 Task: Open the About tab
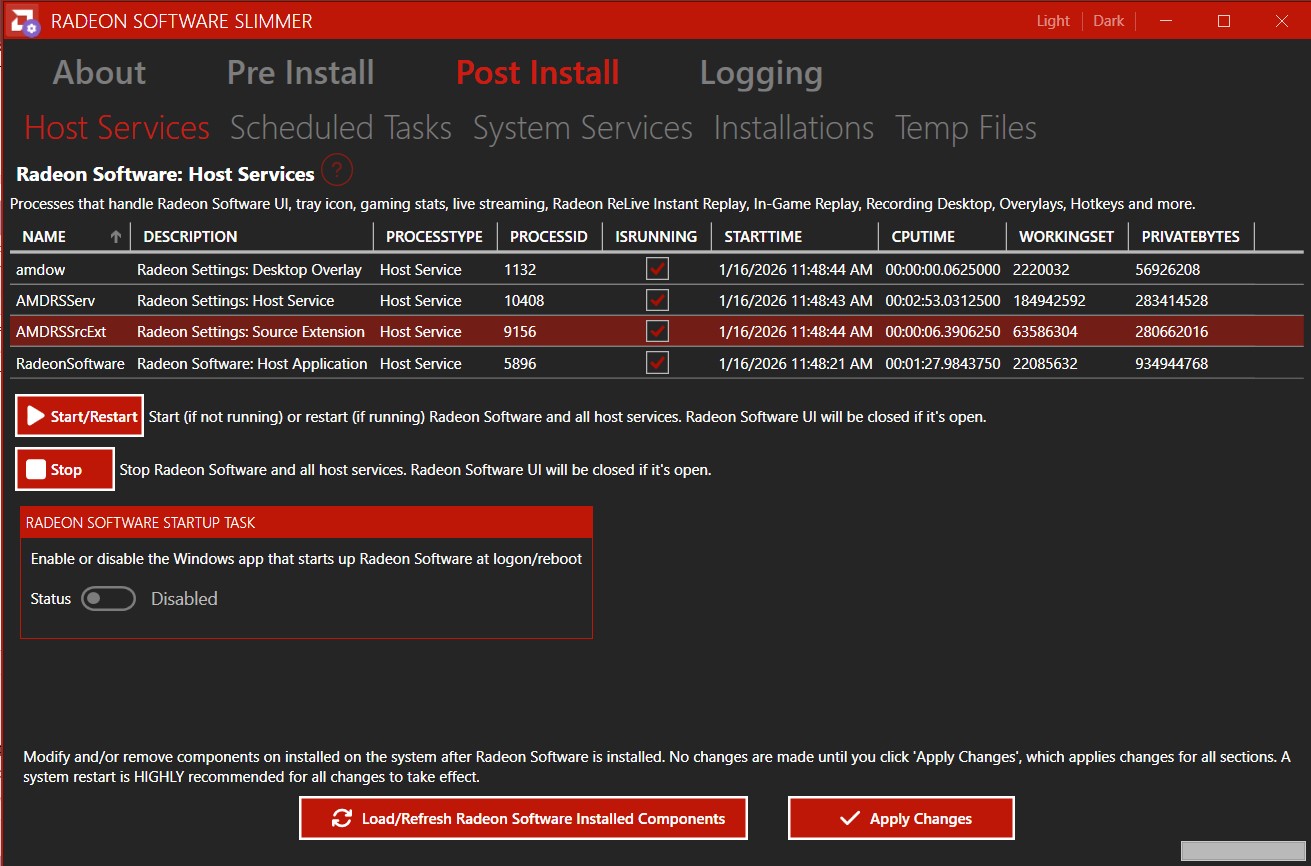pos(99,73)
